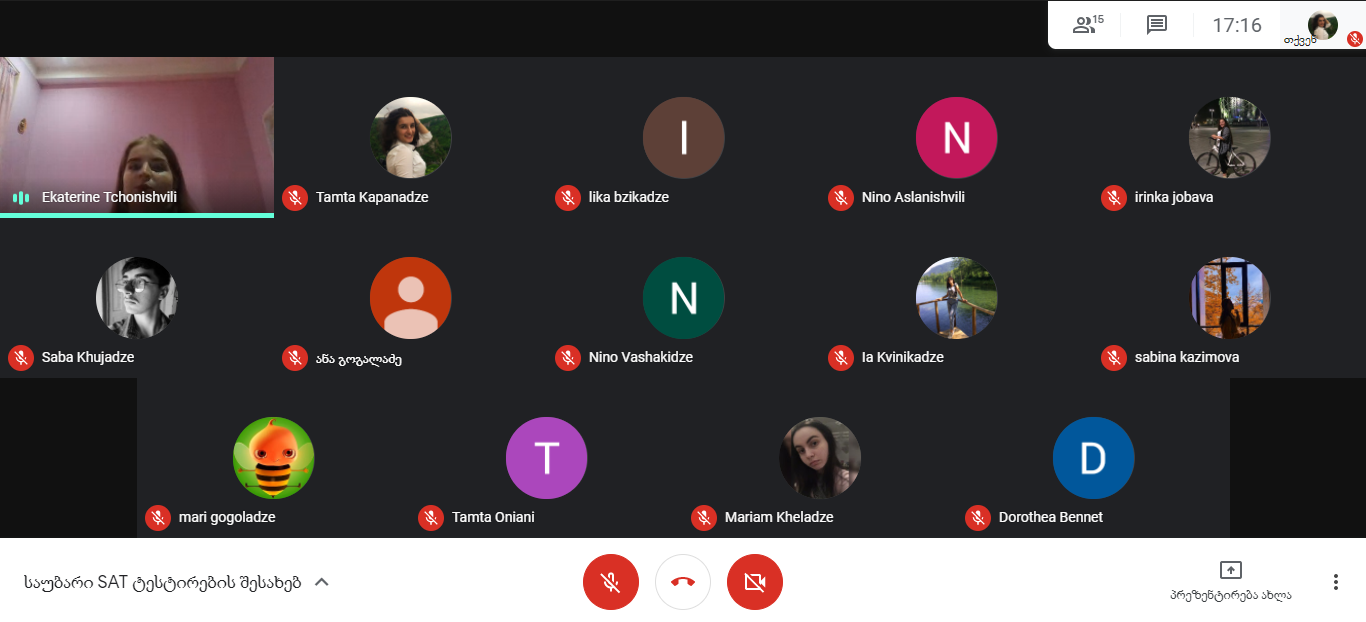Click lika bzikadze's brown I avatar

pos(684,138)
